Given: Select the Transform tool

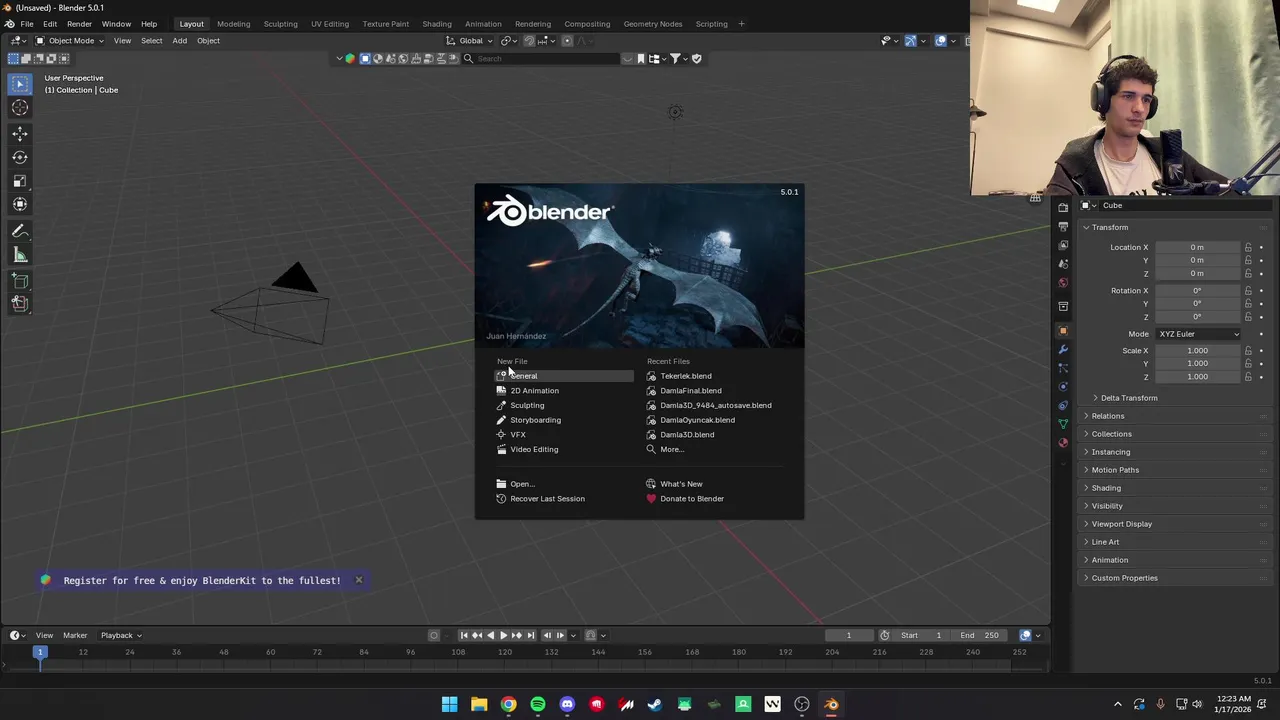Looking at the screenshot, I should pyautogui.click(x=20, y=204).
